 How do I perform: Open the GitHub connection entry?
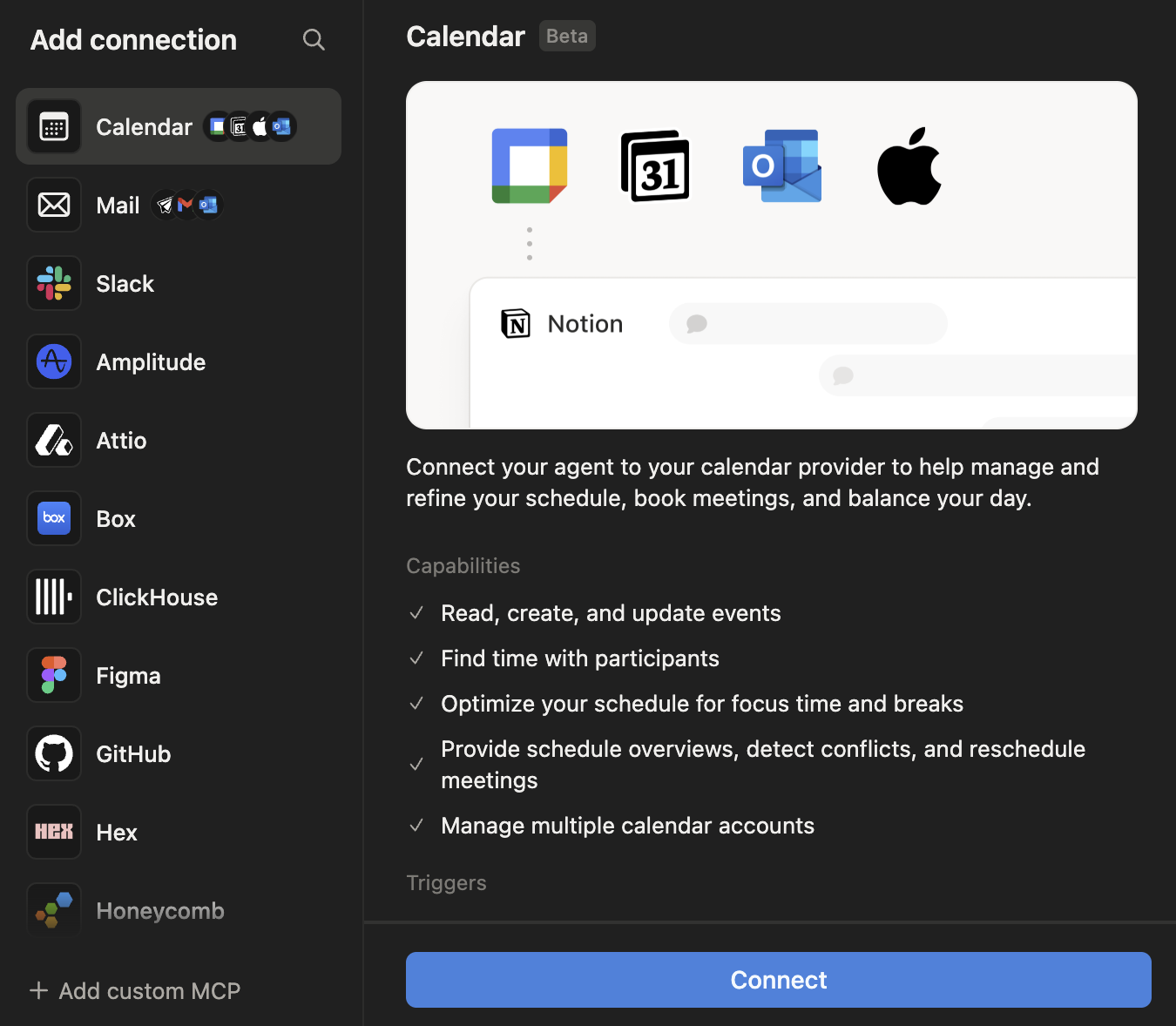pos(179,753)
